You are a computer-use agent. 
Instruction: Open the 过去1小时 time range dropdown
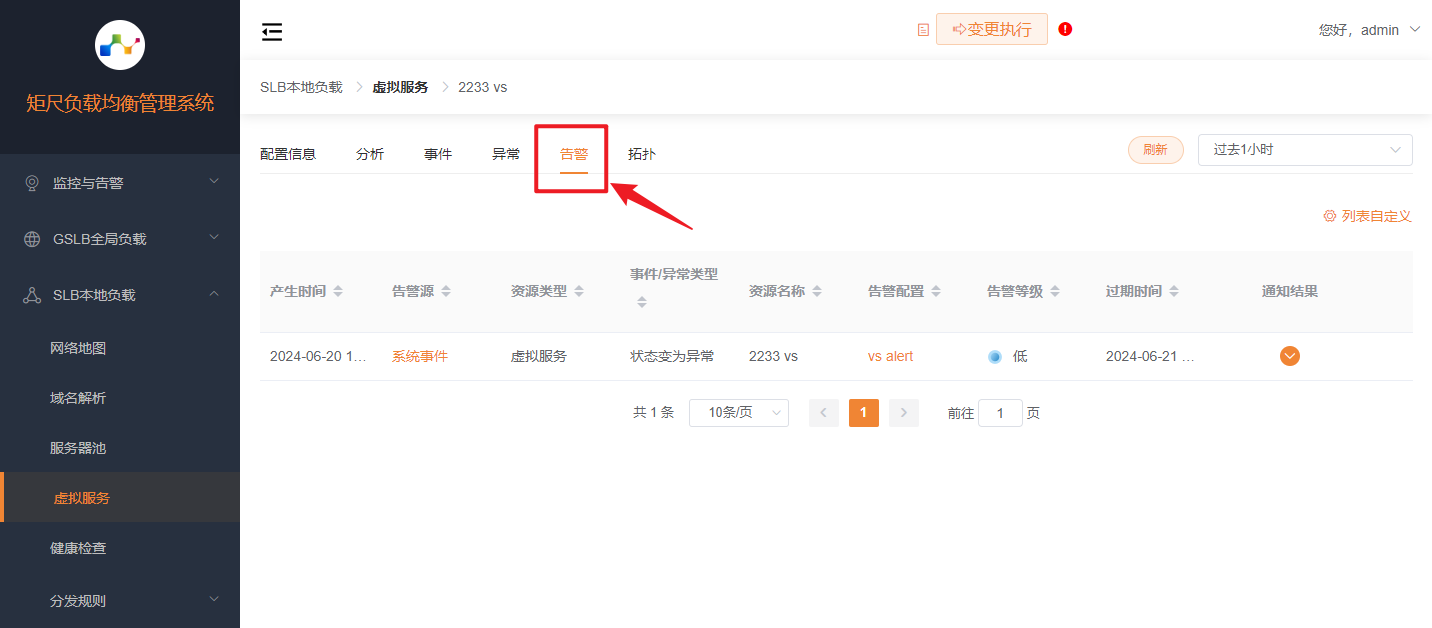pos(1304,150)
